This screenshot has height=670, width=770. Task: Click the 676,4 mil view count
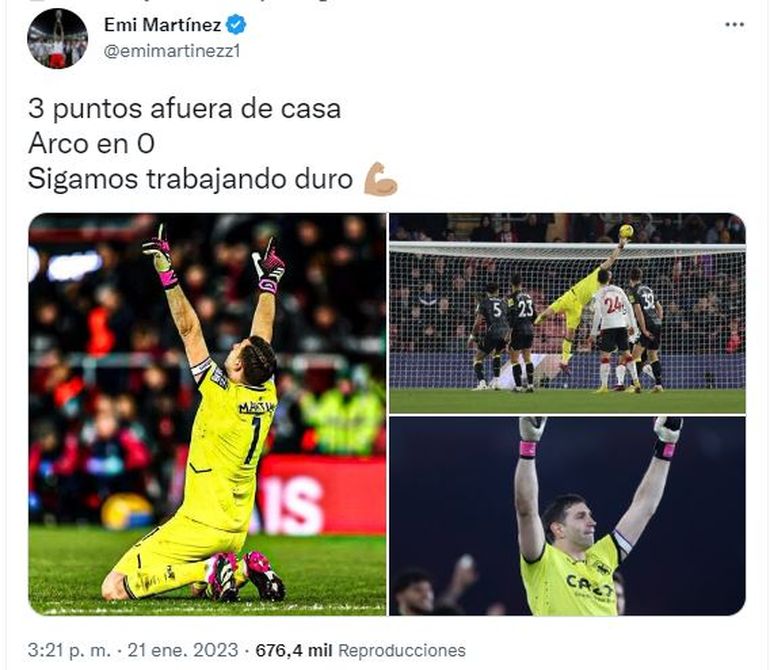tap(294, 650)
